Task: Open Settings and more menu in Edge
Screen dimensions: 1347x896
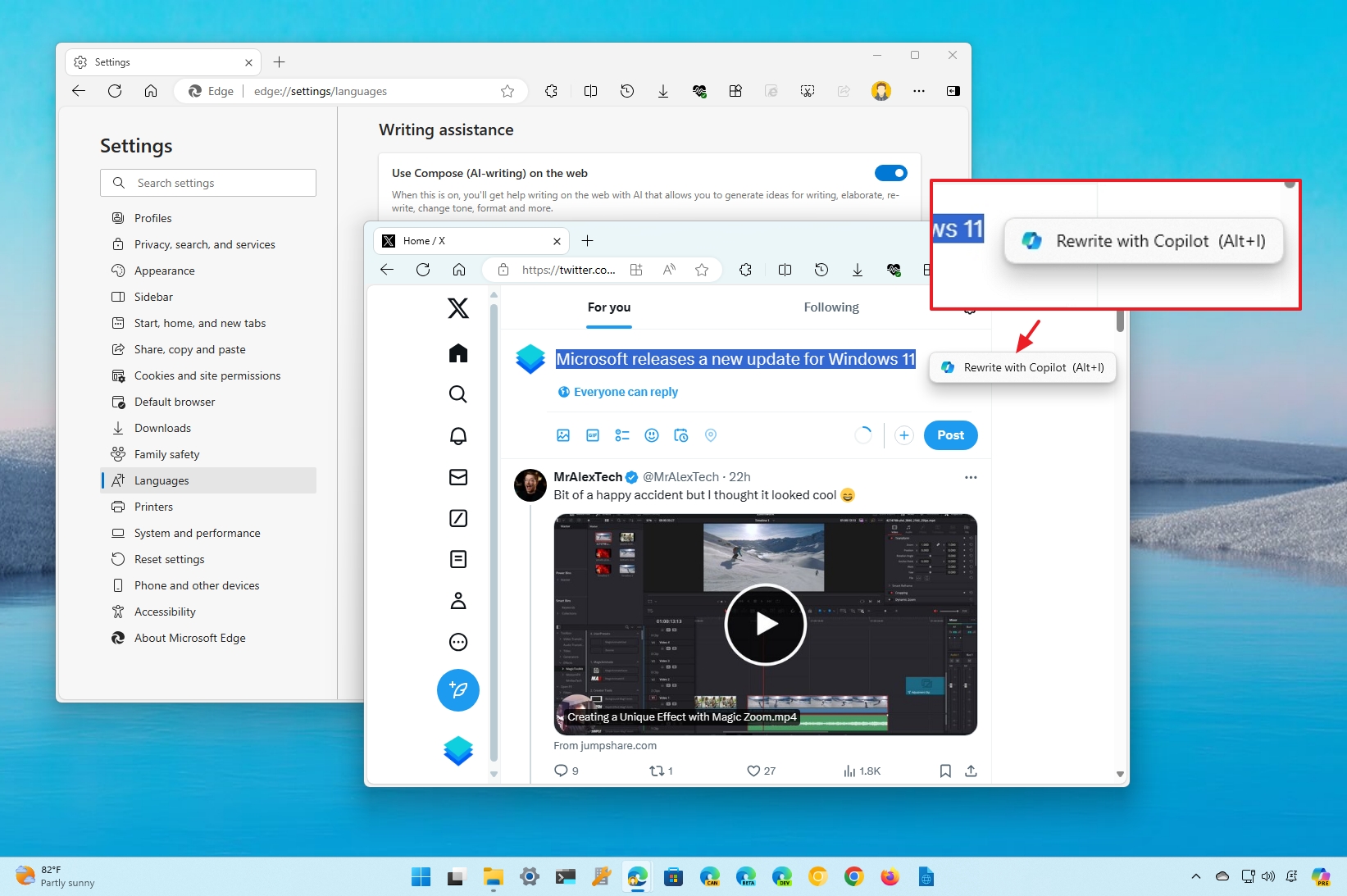Action: click(x=919, y=91)
